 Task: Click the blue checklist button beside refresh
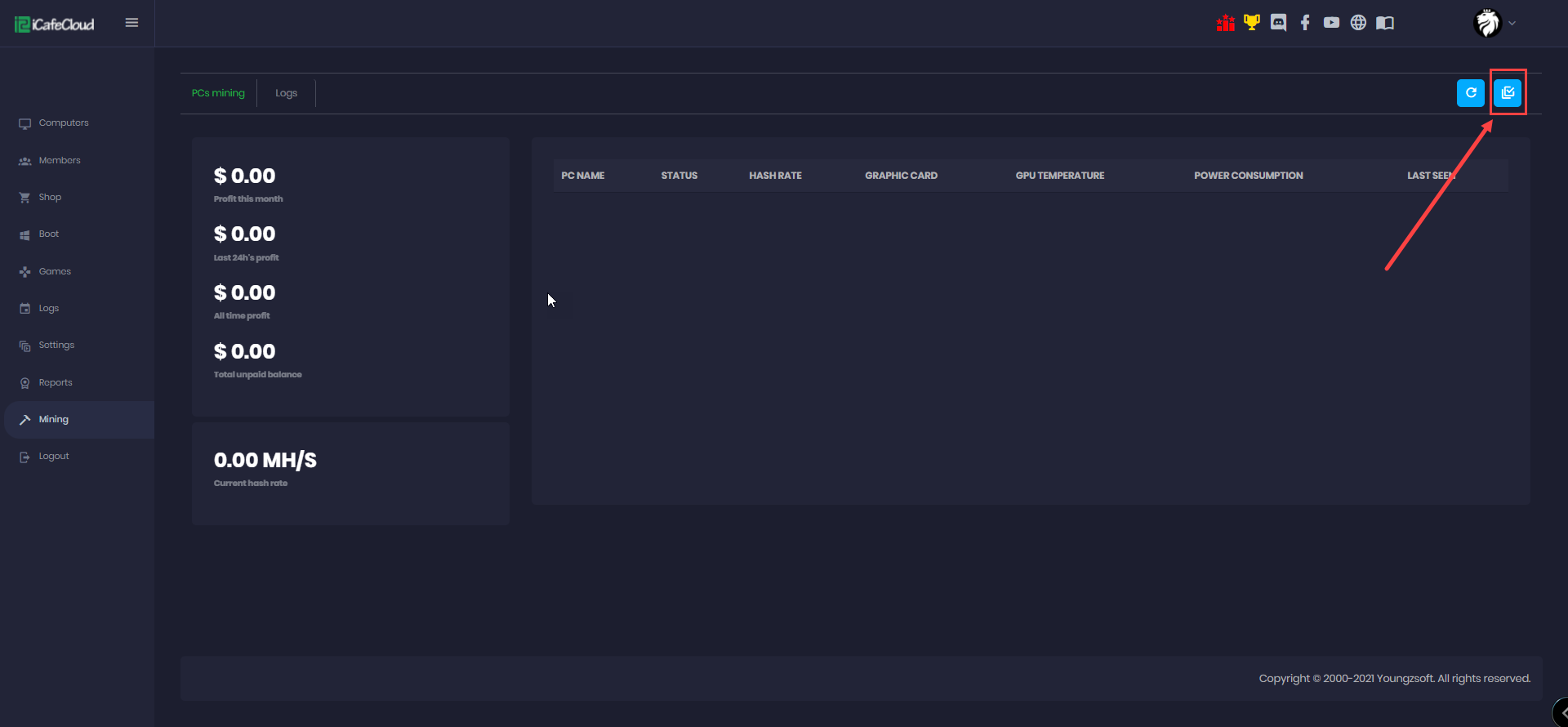point(1508,93)
